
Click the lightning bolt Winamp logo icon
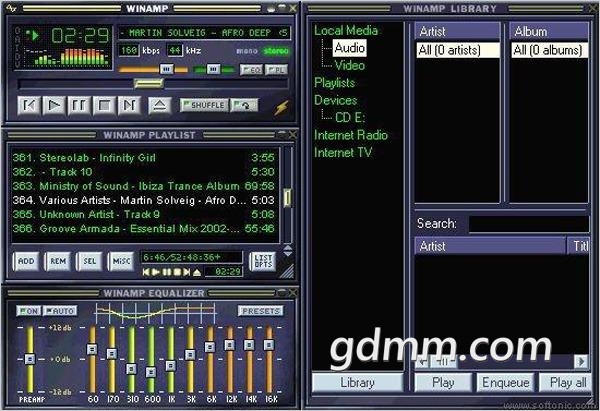coord(281,108)
